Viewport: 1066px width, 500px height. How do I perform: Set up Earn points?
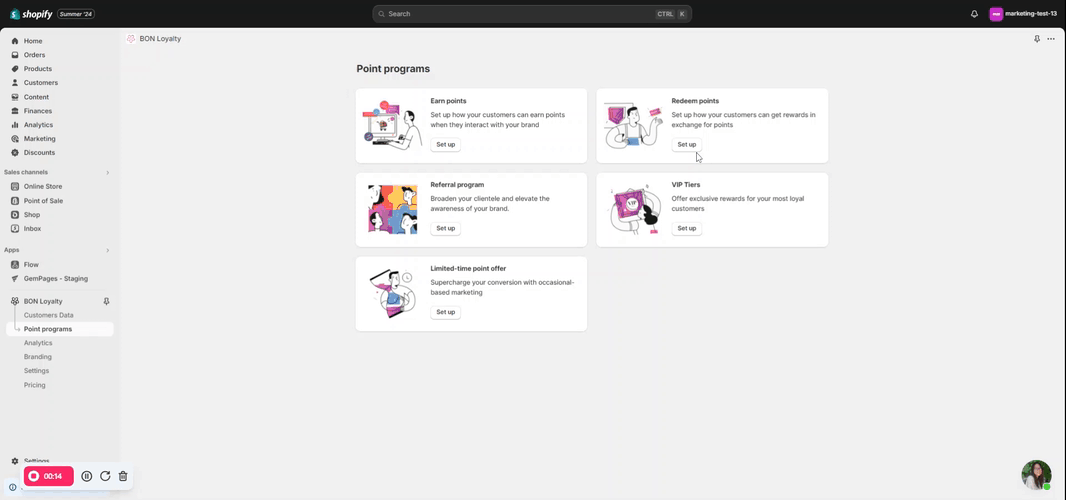coord(445,144)
